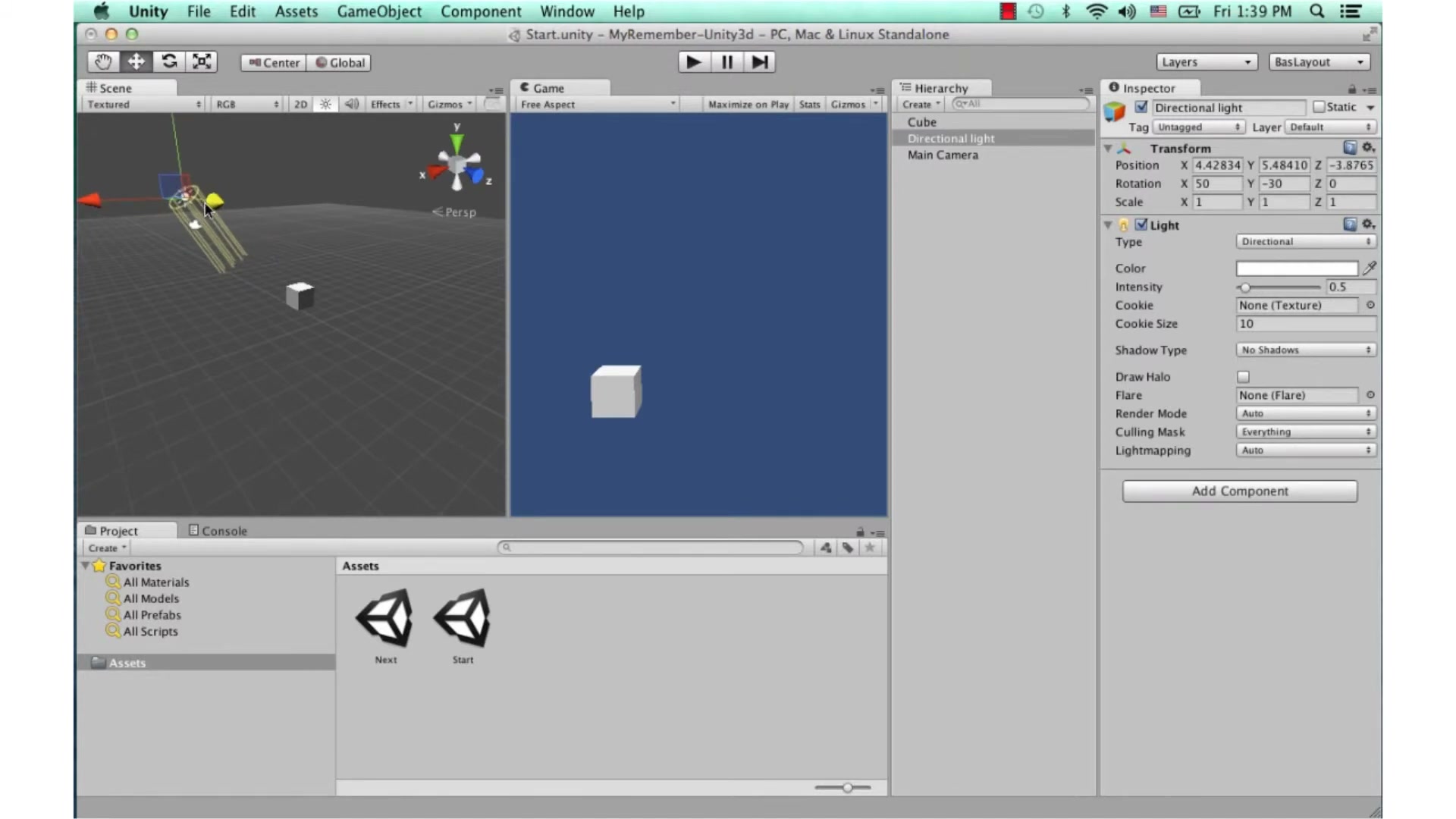Viewport: 1456px width, 819px height.
Task: Collapse the Transform component
Action: point(1108,149)
